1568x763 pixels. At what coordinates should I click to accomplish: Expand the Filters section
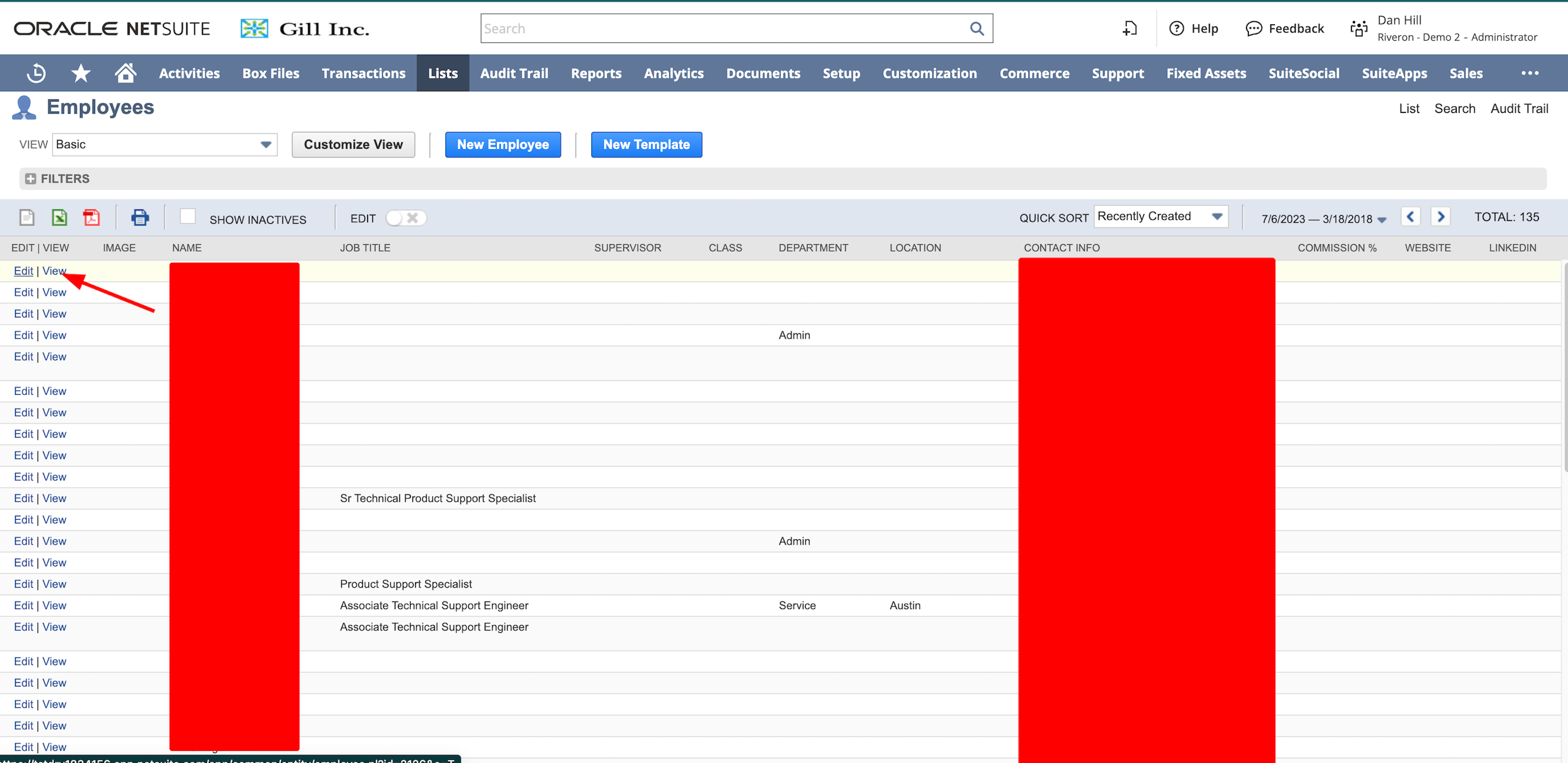pos(31,179)
